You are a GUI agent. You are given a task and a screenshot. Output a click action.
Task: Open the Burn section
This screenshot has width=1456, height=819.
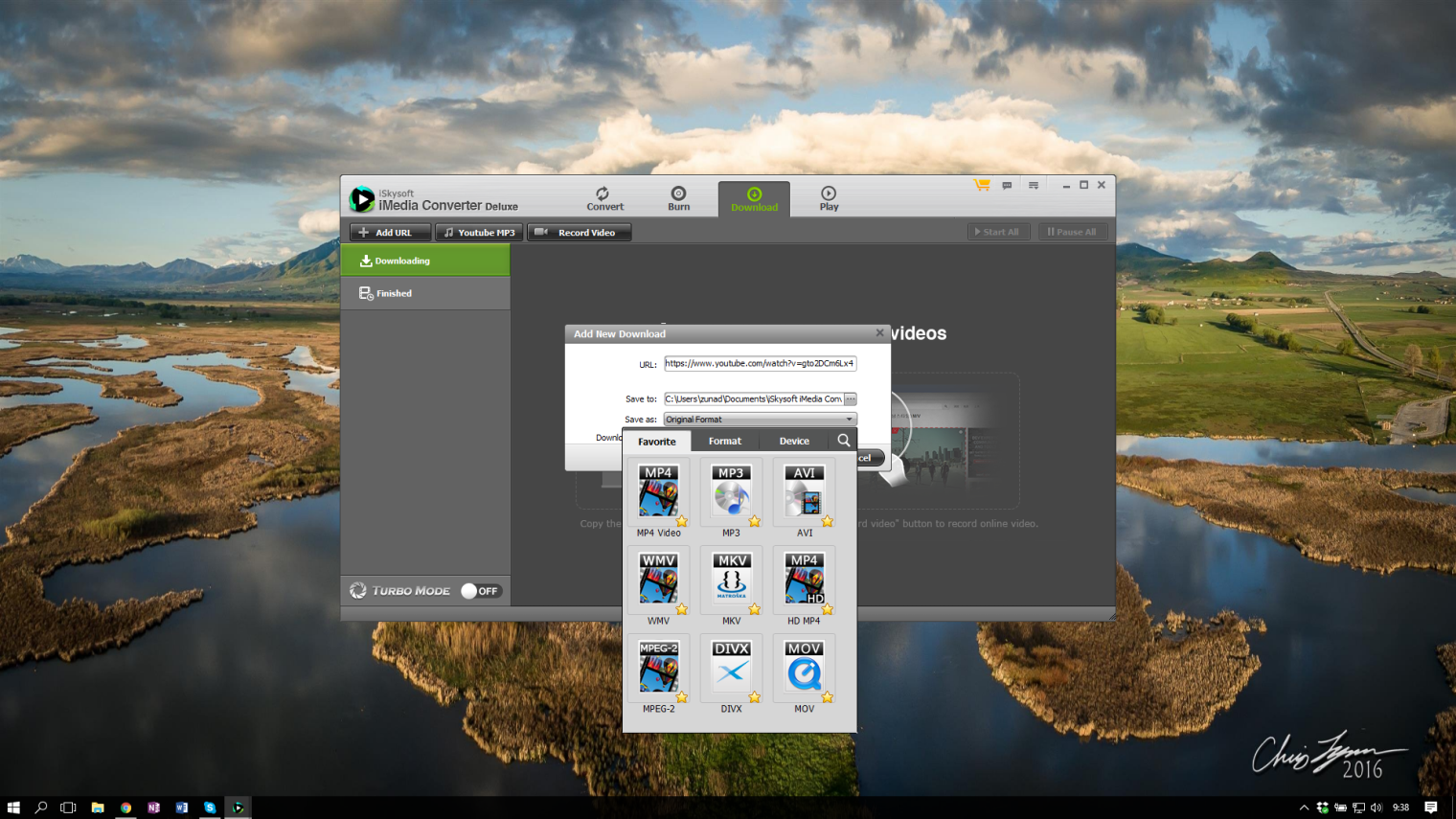coord(678,199)
